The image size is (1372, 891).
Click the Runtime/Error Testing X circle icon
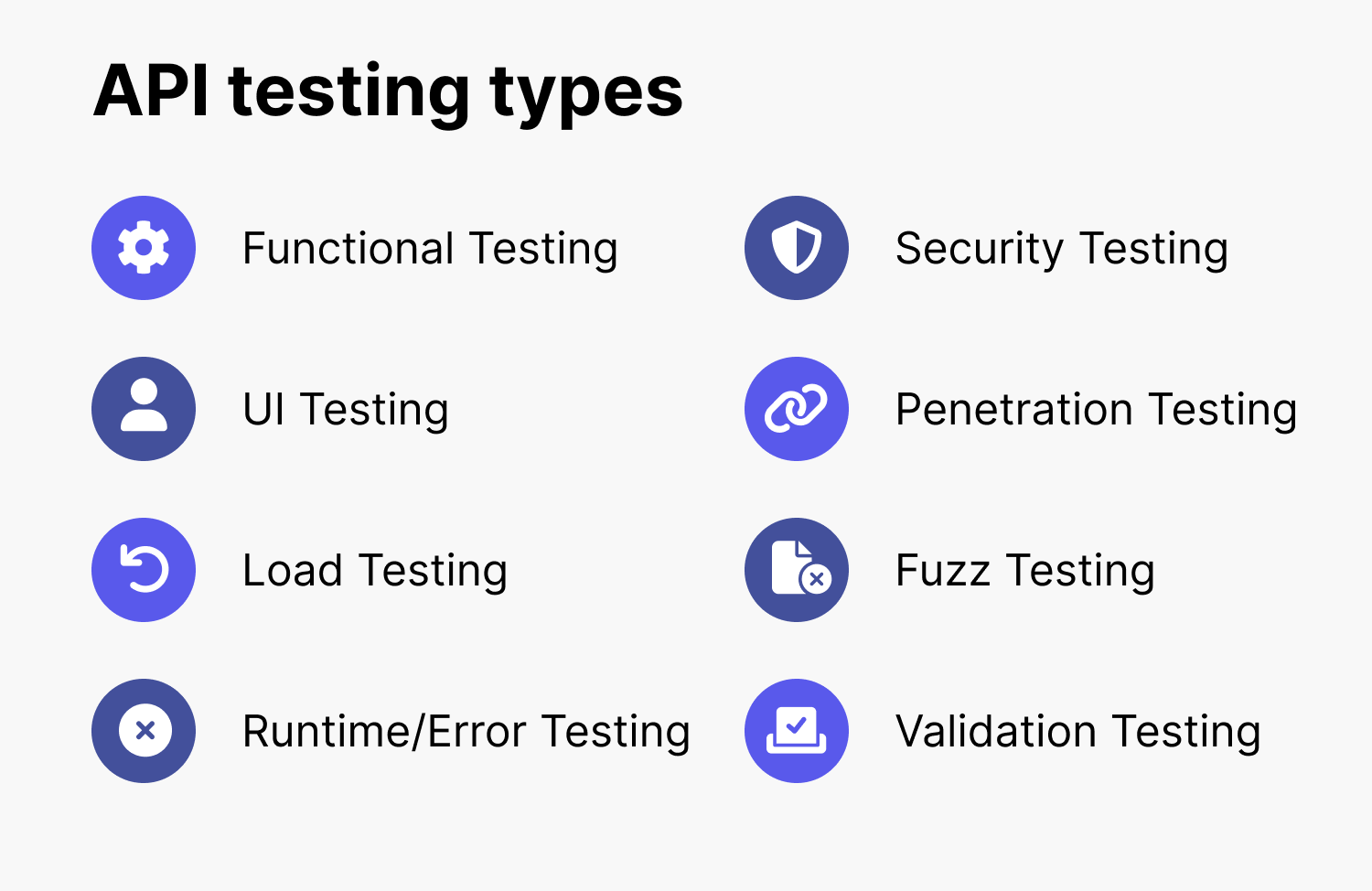click(x=144, y=731)
